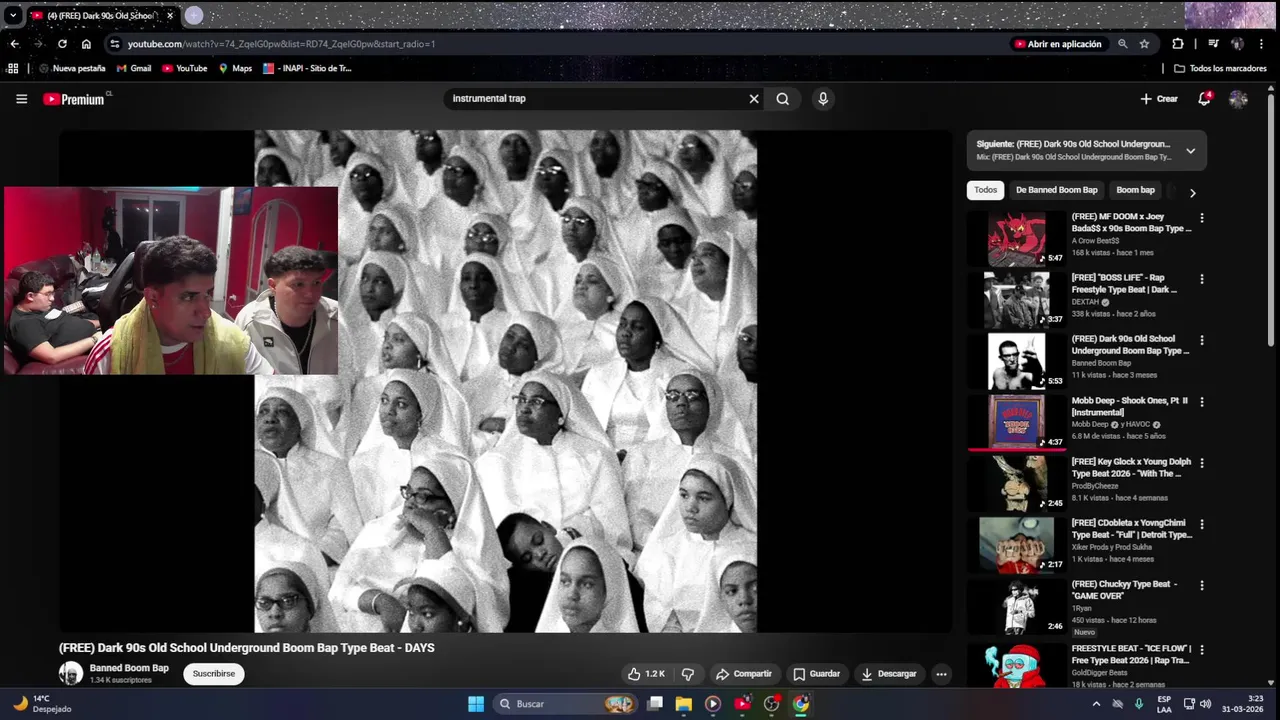
Task: Open options for CDobleta x YovngChimi video
Action: (1202, 524)
